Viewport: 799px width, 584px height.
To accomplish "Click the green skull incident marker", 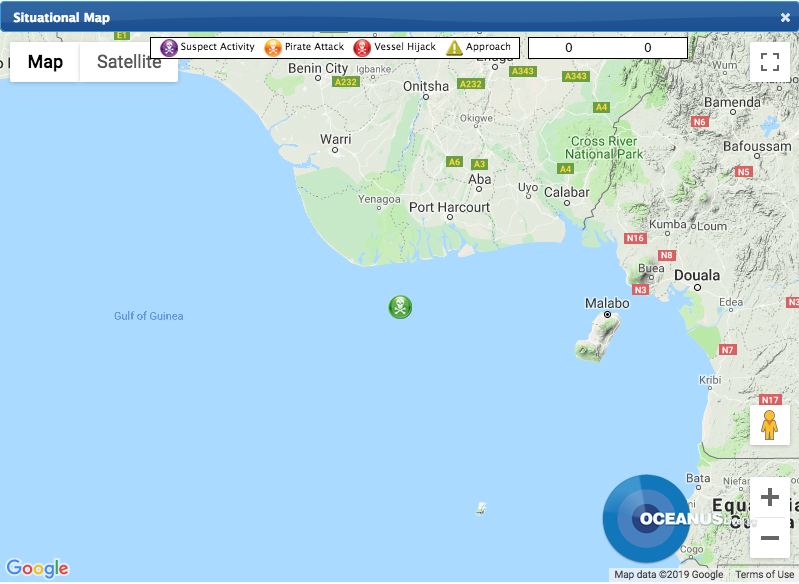I will pos(400,307).
